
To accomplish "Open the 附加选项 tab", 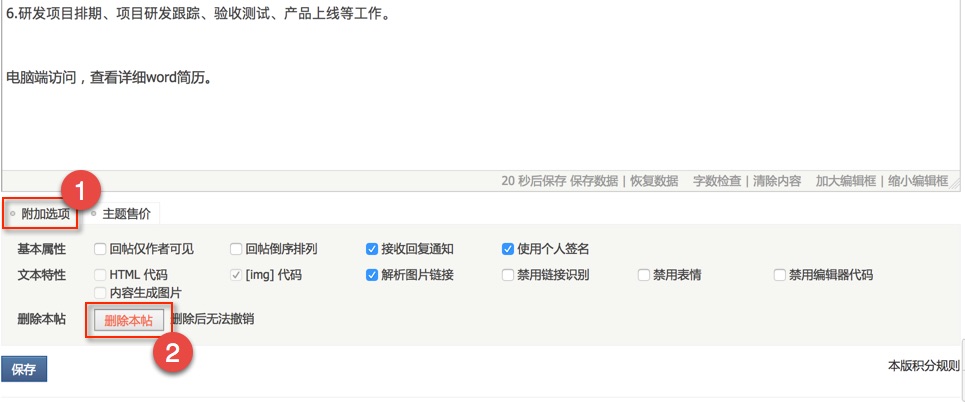I will tap(45, 213).
